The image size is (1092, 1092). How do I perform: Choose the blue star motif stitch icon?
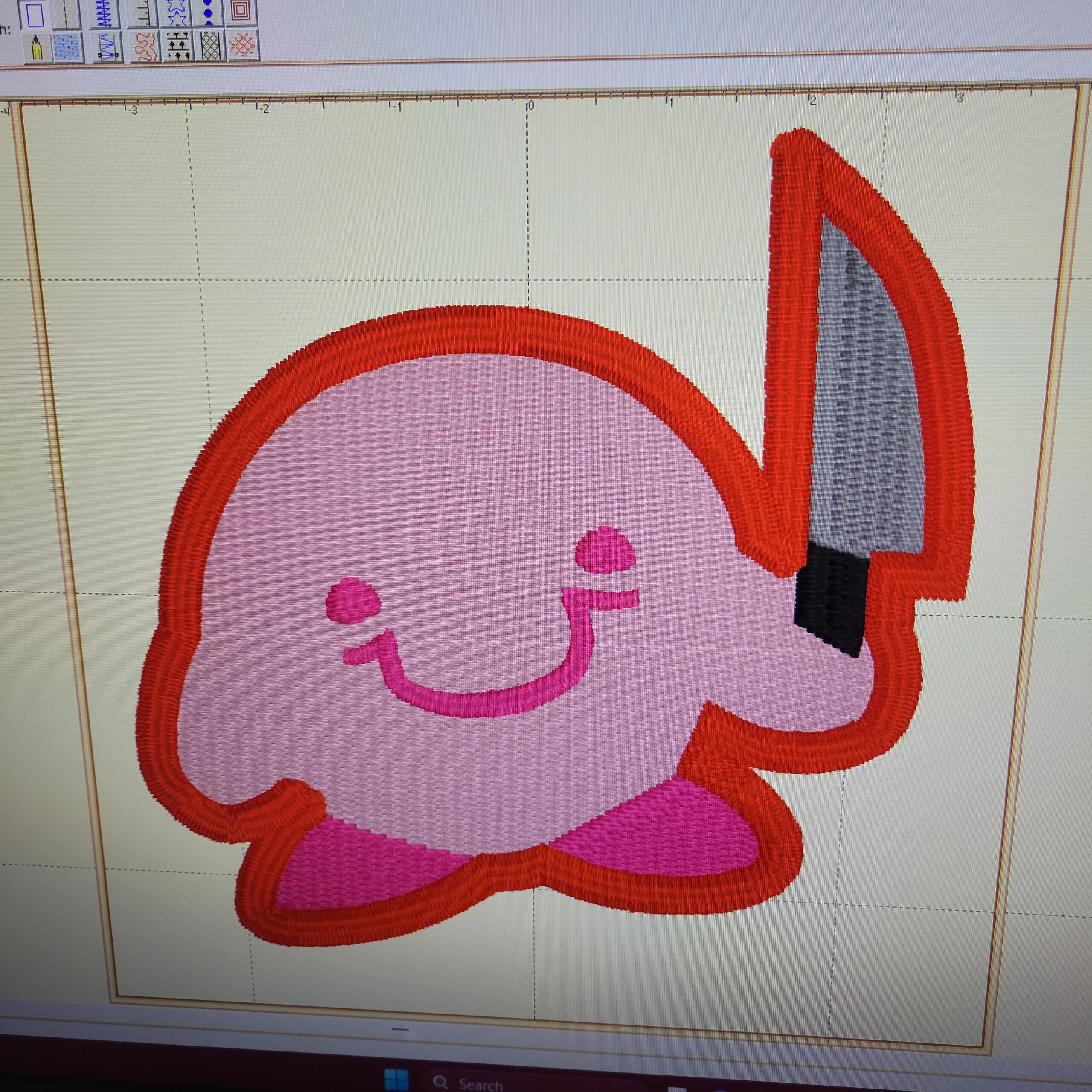pos(176,13)
